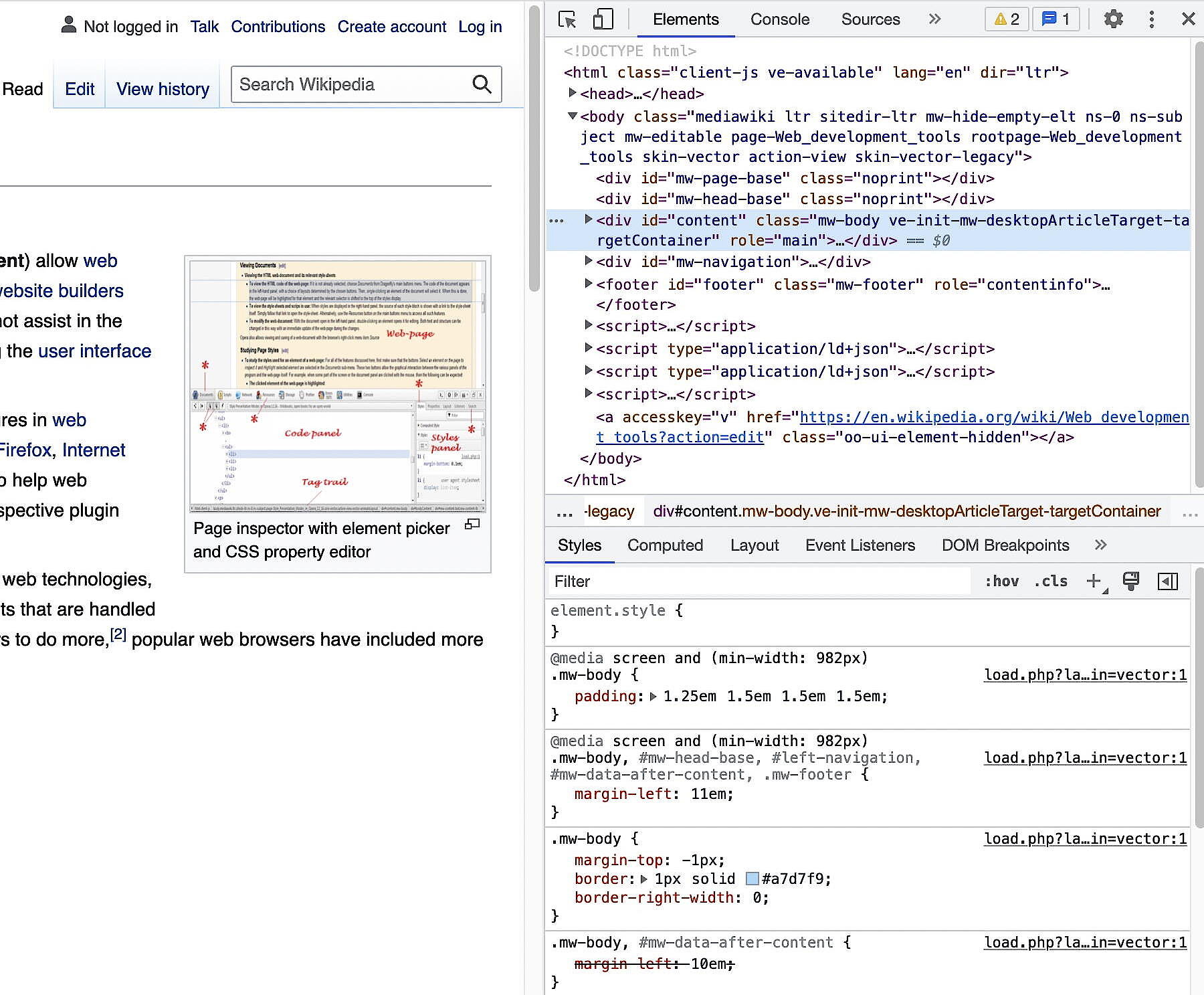
Task: Click the Create account link
Action: click(392, 27)
